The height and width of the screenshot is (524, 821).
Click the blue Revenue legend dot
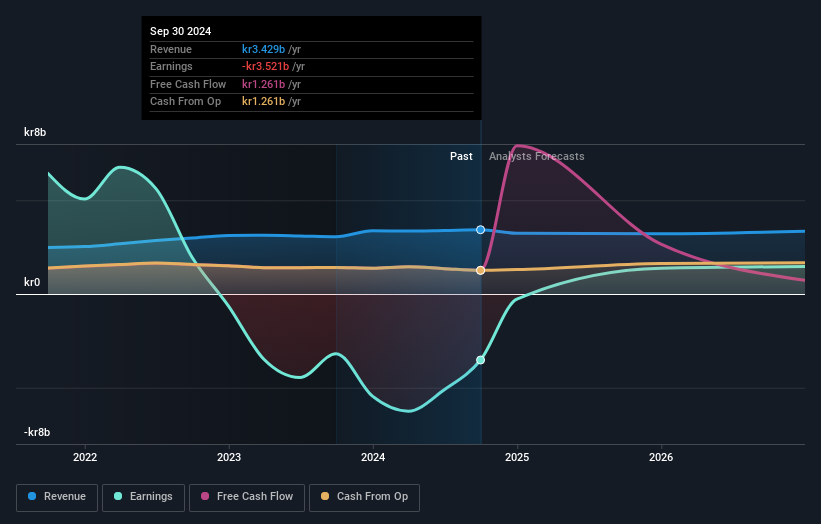(x=32, y=496)
